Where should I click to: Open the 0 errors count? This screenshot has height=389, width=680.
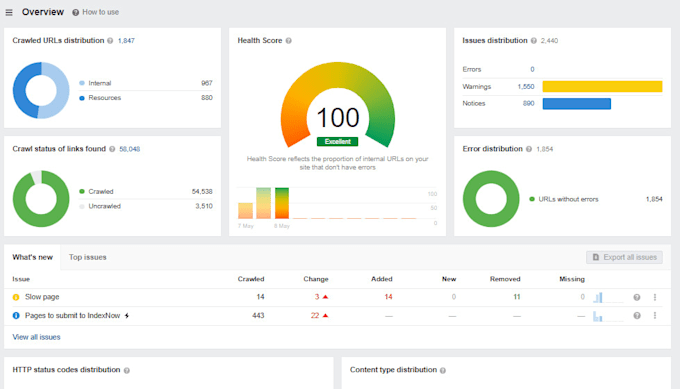point(532,69)
